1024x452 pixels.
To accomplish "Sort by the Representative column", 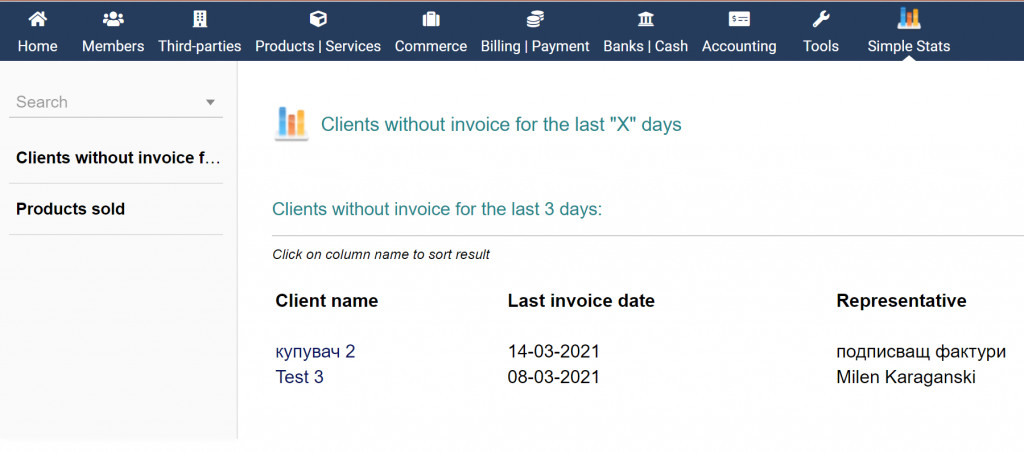I will pos(901,301).
